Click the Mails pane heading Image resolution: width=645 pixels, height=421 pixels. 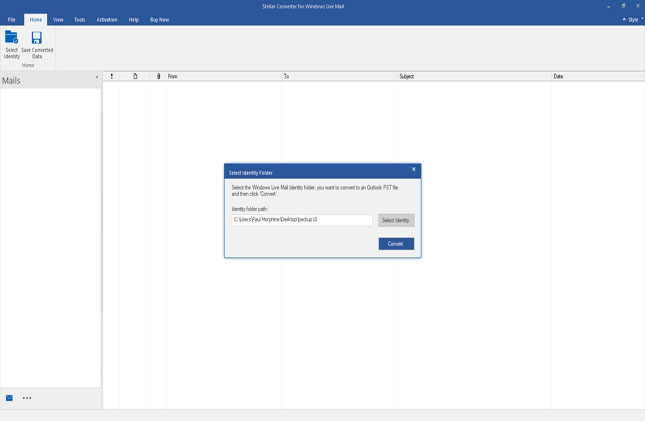pyautogui.click(x=11, y=81)
